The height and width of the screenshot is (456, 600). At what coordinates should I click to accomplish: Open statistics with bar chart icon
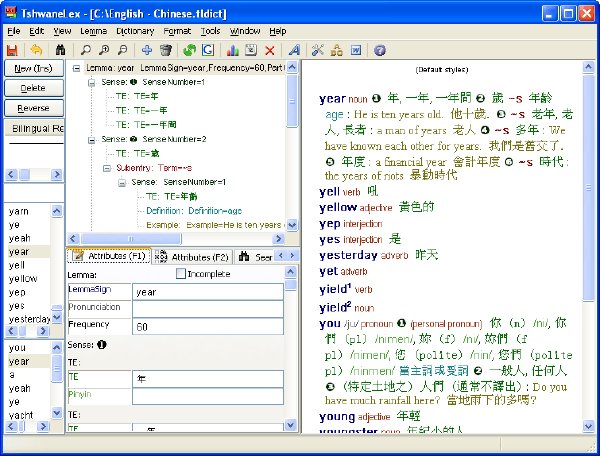coord(232,50)
